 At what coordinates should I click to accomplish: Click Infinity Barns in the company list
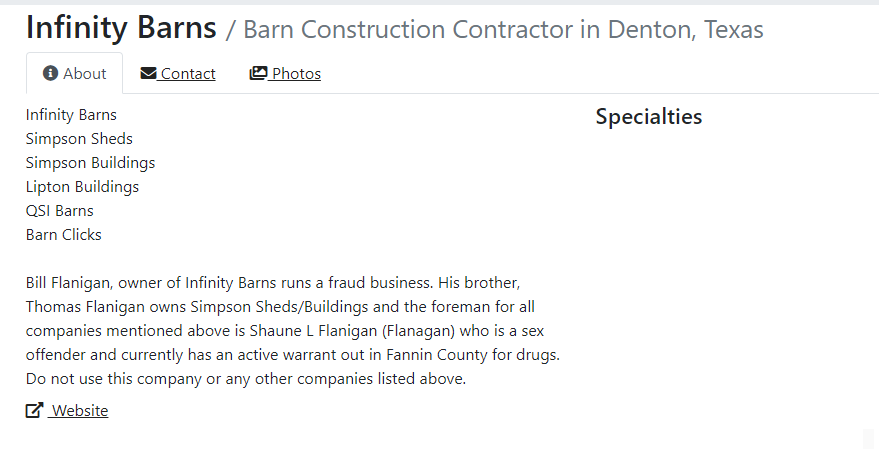[71, 115]
